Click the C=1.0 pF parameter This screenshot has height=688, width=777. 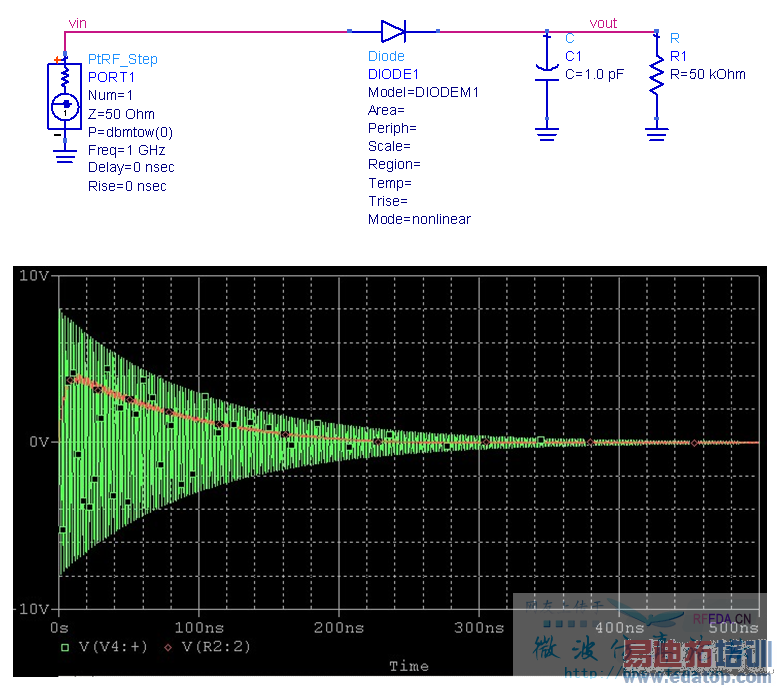click(x=594, y=74)
